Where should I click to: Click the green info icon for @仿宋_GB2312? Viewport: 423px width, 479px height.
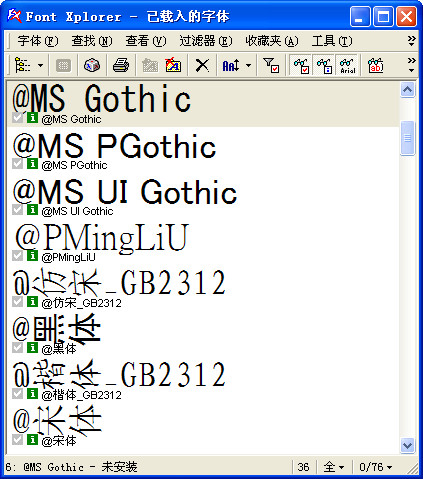32,302
